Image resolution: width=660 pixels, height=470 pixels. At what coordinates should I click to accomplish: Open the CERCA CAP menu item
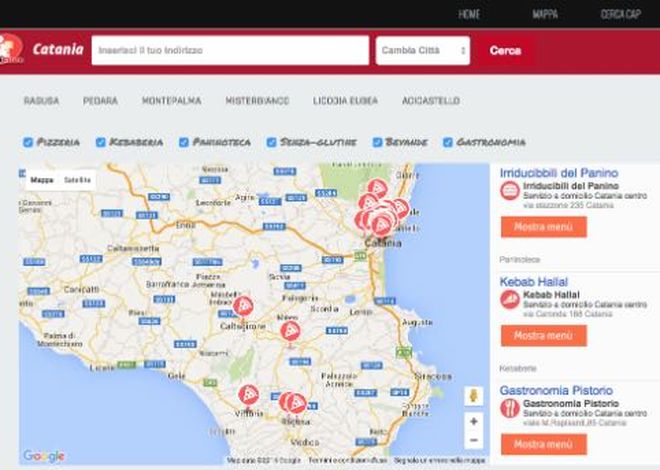pyautogui.click(x=620, y=14)
